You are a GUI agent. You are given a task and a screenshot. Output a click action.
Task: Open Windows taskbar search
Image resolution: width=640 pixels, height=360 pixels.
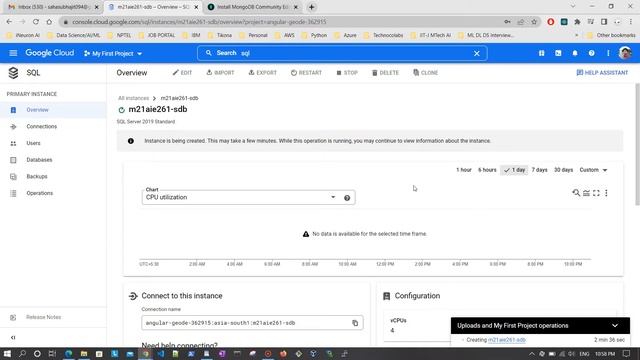point(22,353)
